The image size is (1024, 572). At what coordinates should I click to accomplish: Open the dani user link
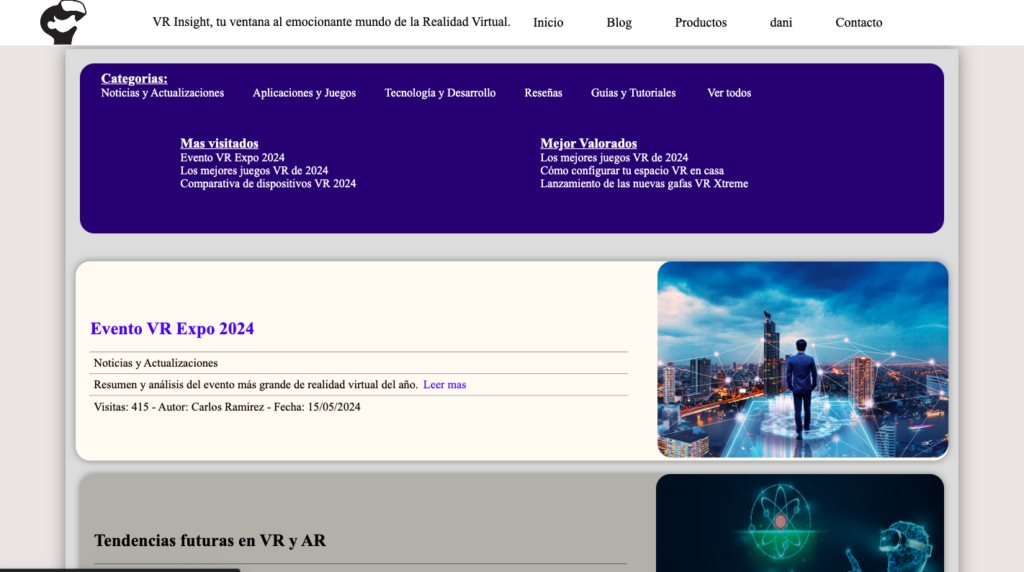pyautogui.click(x=781, y=22)
